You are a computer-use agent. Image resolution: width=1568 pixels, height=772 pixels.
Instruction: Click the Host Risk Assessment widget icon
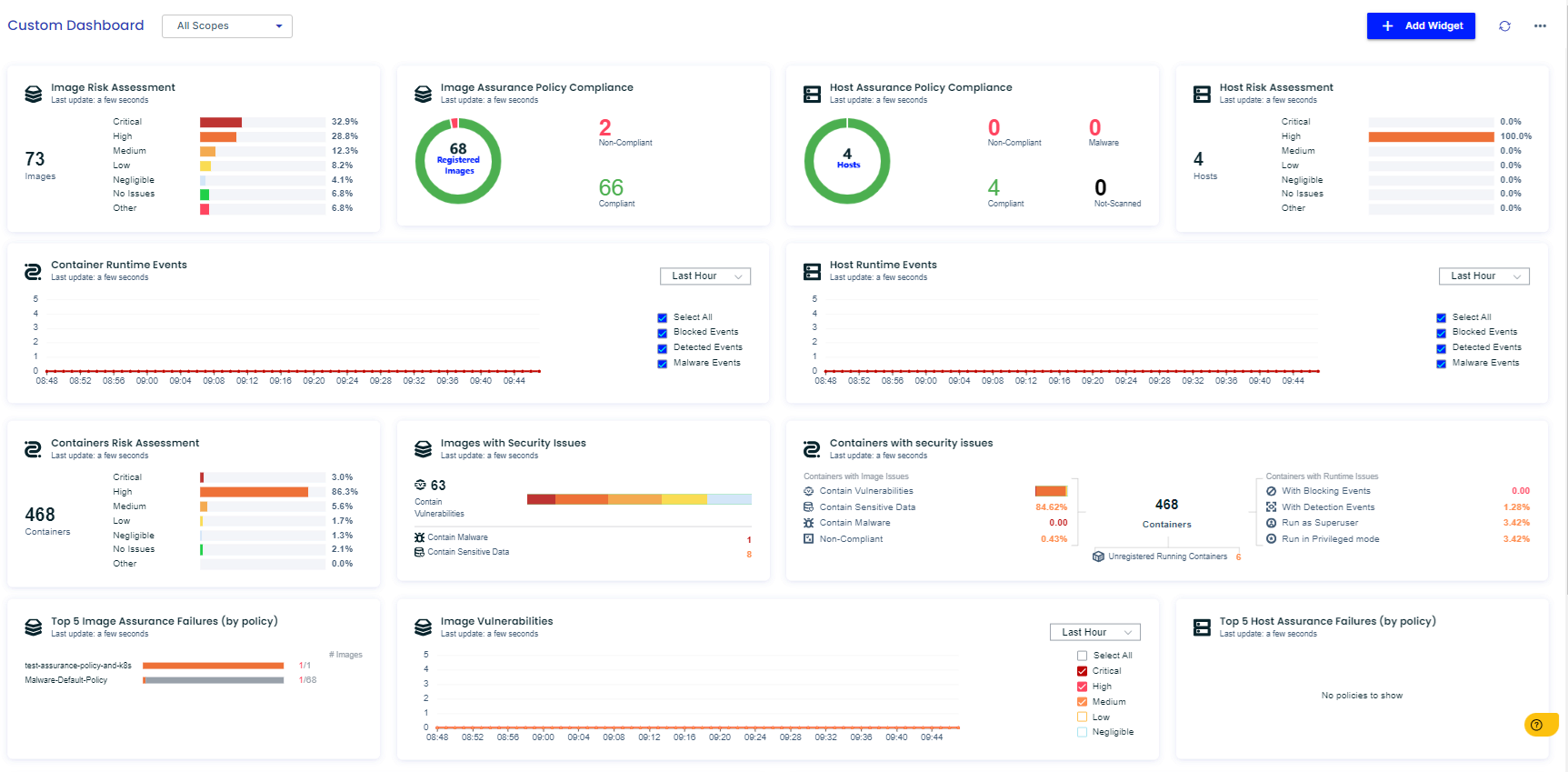(1202, 94)
